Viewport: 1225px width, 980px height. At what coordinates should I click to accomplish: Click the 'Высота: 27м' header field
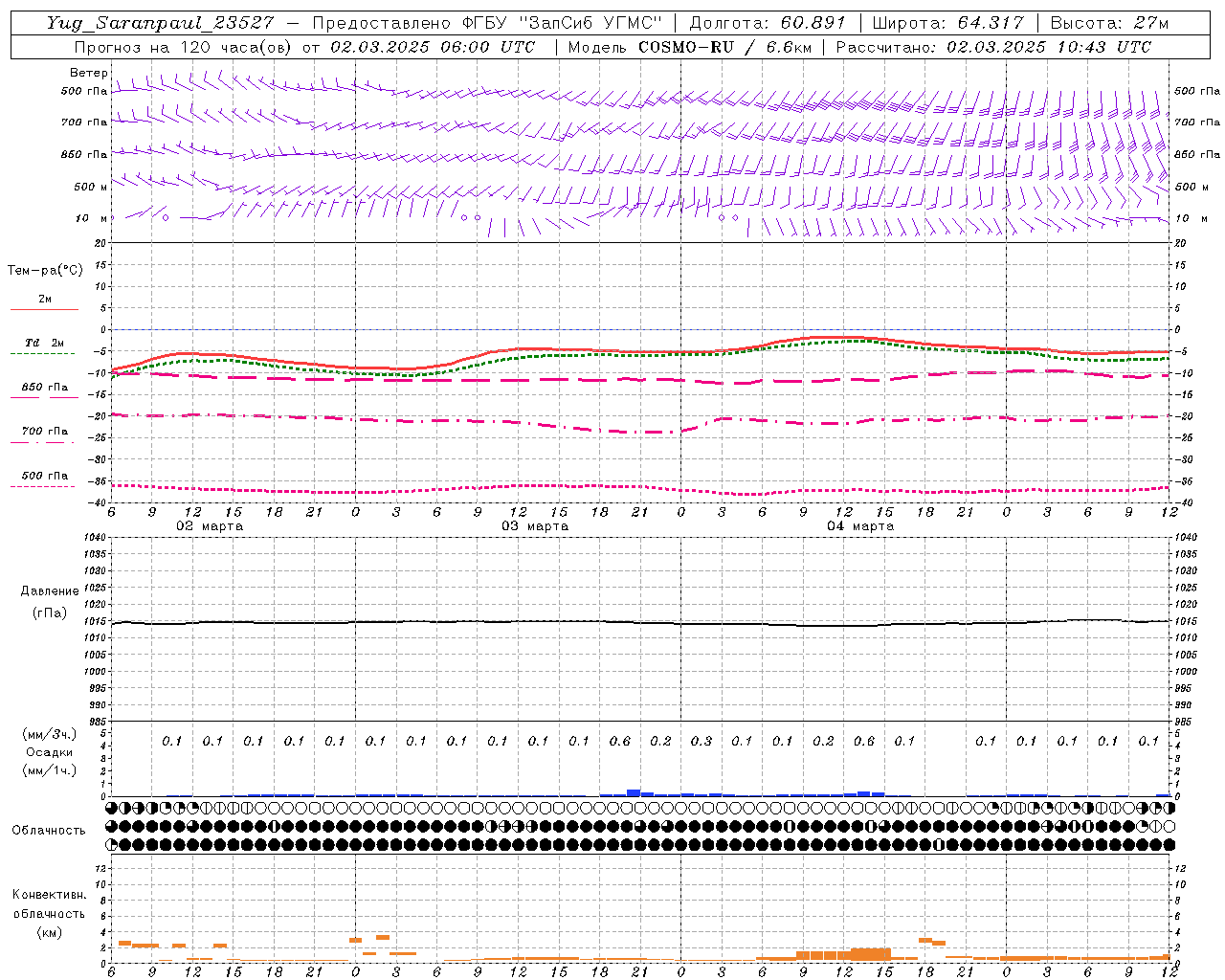pyautogui.click(x=1109, y=23)
